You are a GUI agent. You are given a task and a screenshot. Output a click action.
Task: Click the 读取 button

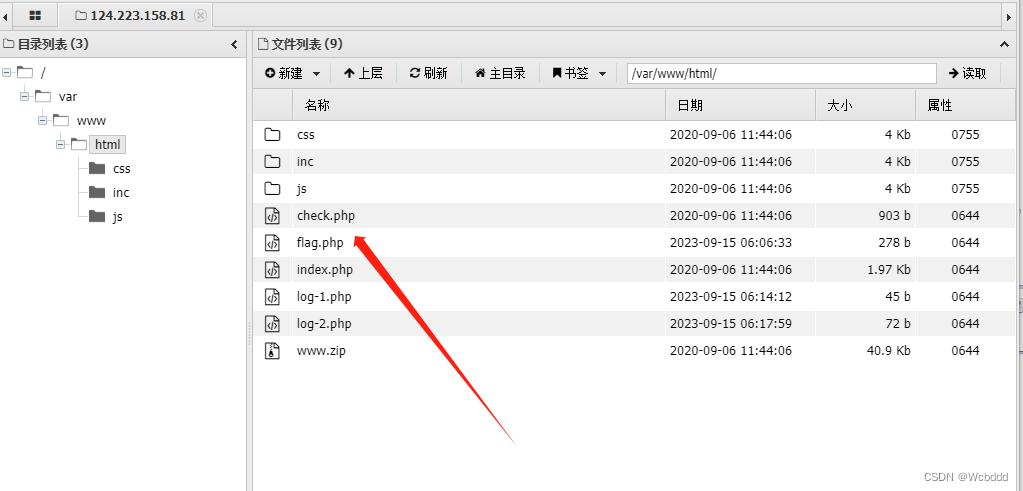point(968,74)
